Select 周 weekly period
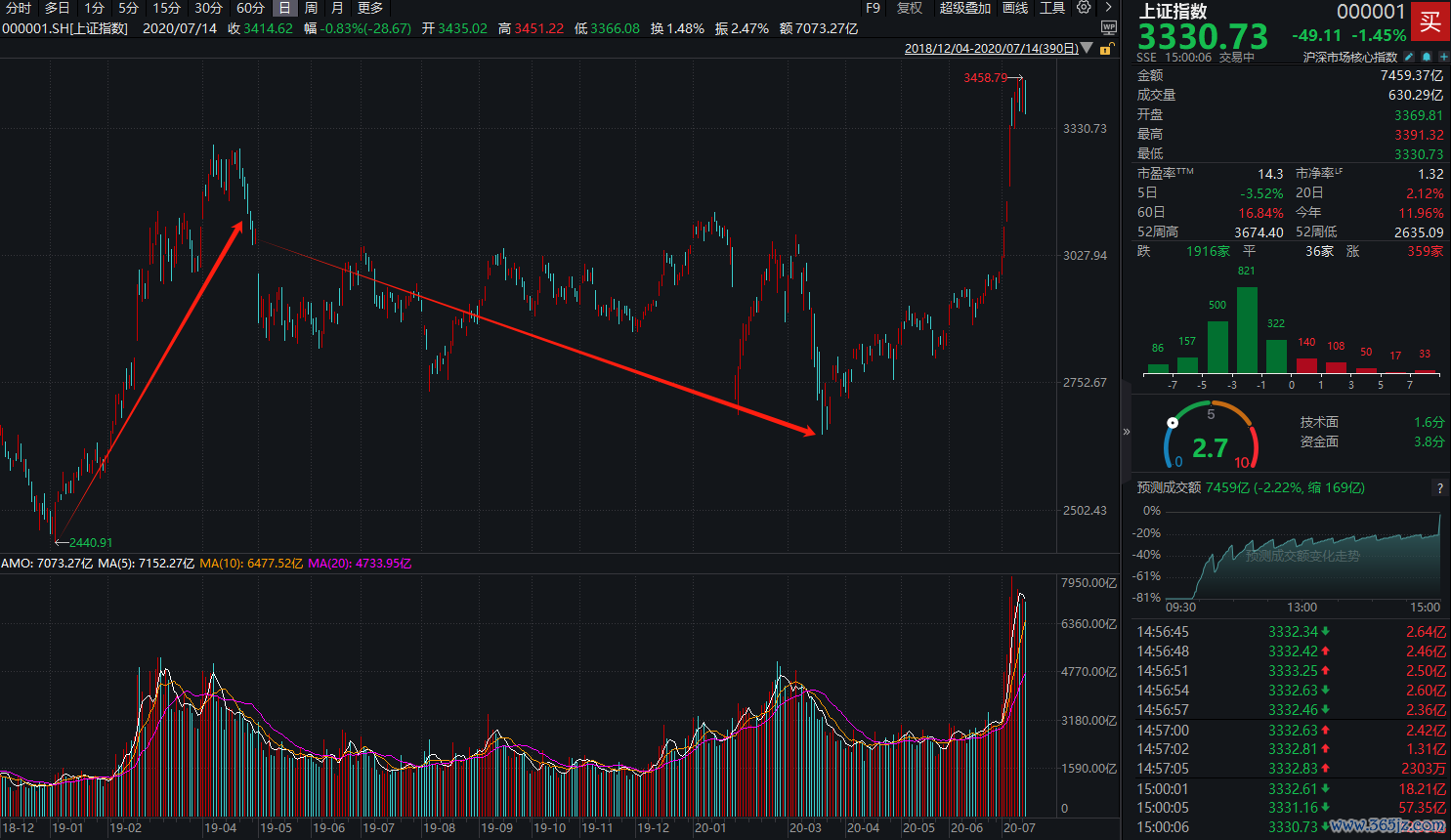This screenshot has width=1451, height=840. click(311, 8)
